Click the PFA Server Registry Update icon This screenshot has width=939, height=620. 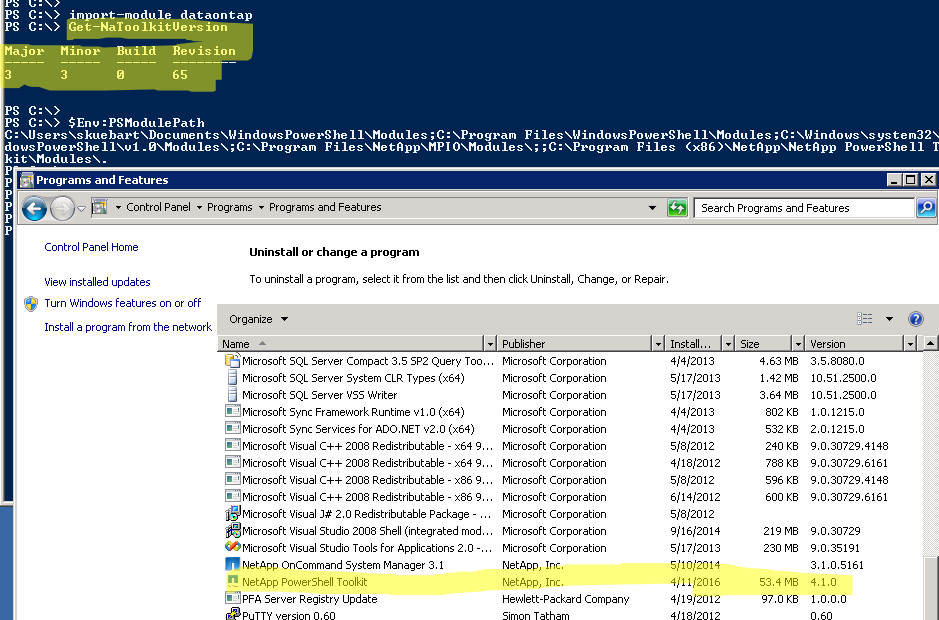click(x=232, y=598)
